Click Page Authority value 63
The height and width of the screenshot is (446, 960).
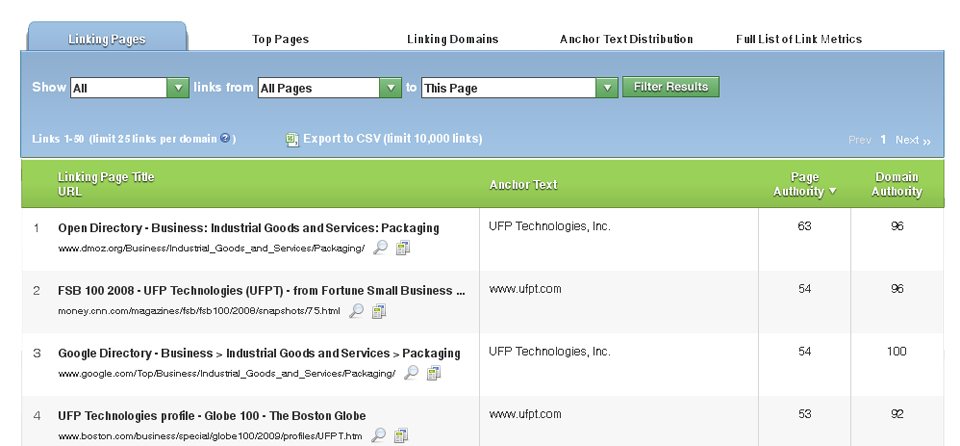pyautogui.click(x=804, y=226)
